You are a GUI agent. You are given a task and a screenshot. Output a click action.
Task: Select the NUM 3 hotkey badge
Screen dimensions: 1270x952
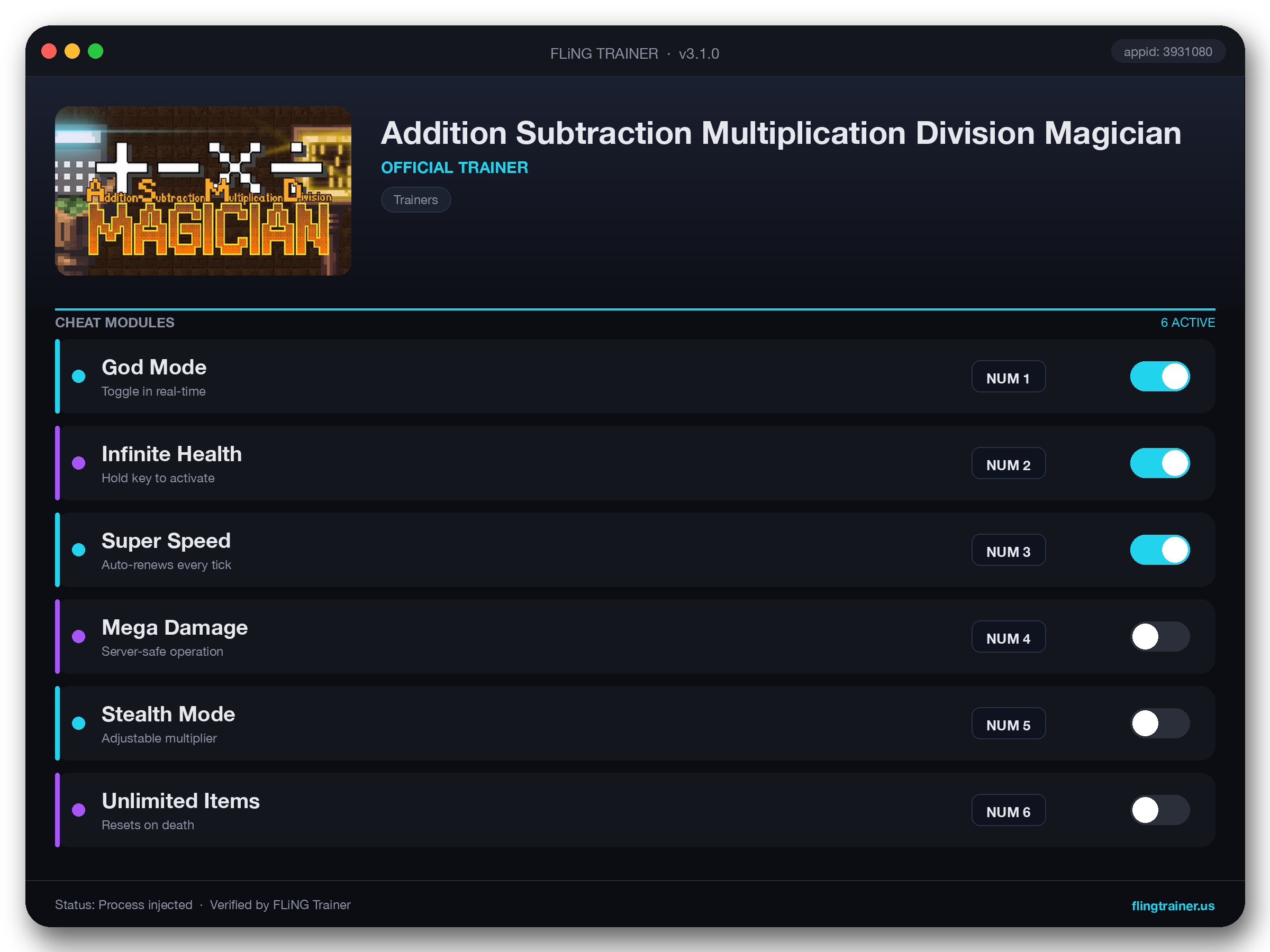tap(1008, 551)
